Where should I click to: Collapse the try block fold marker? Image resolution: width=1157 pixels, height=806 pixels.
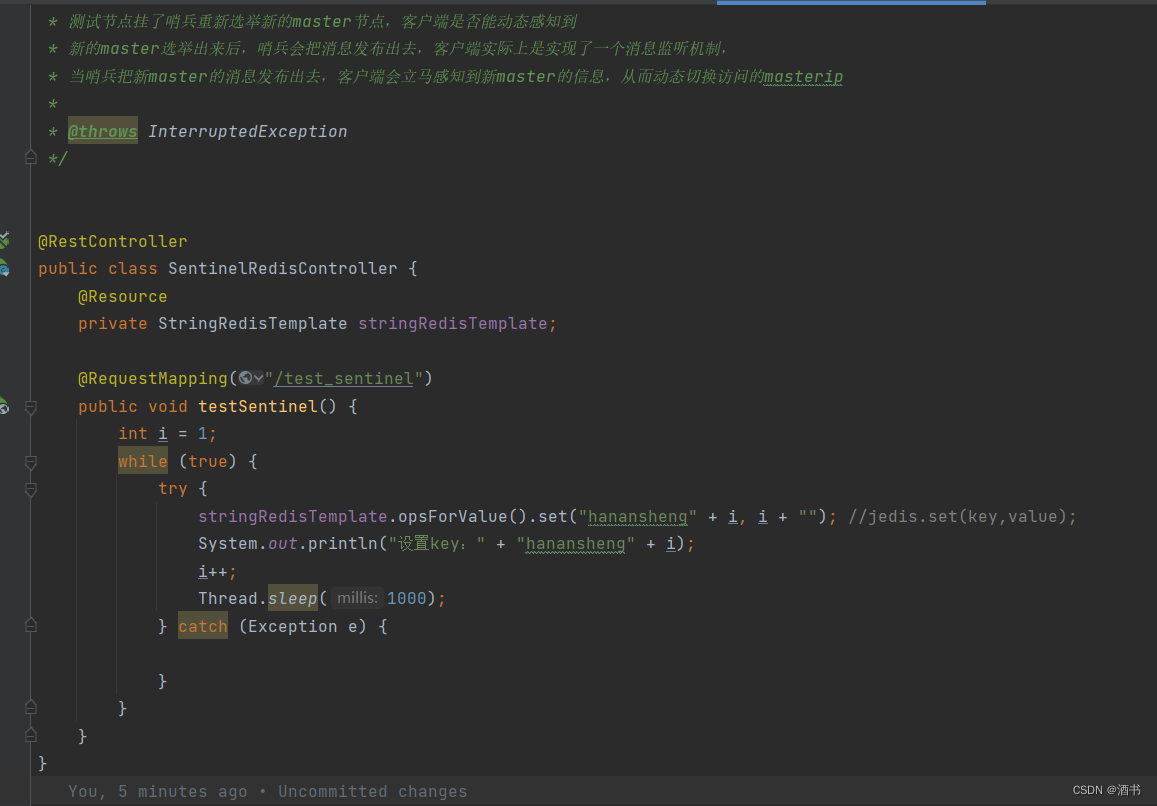pyautogui.click(x=31, y=489)
